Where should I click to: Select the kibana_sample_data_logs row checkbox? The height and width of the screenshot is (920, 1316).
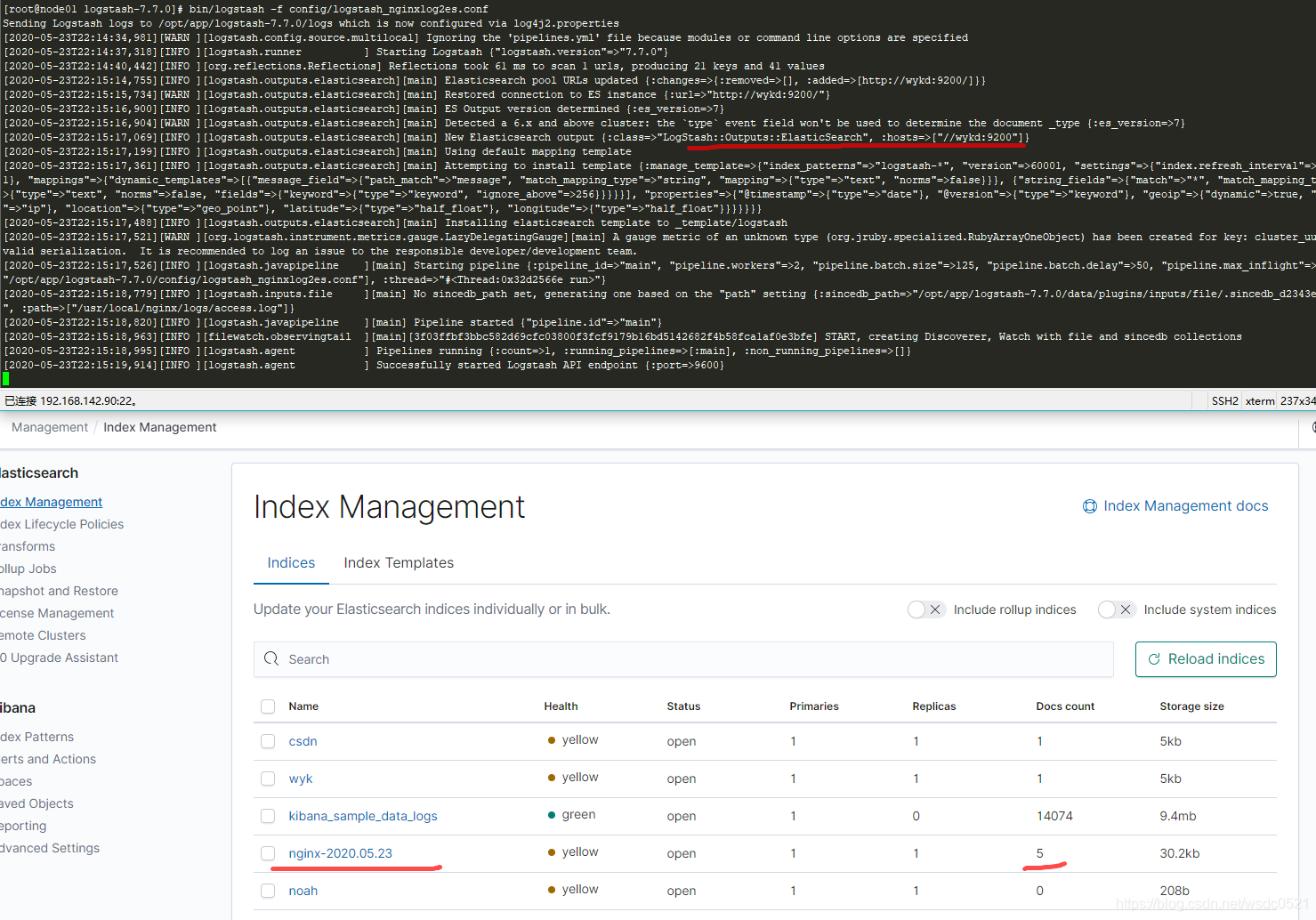tap(268, 816)
